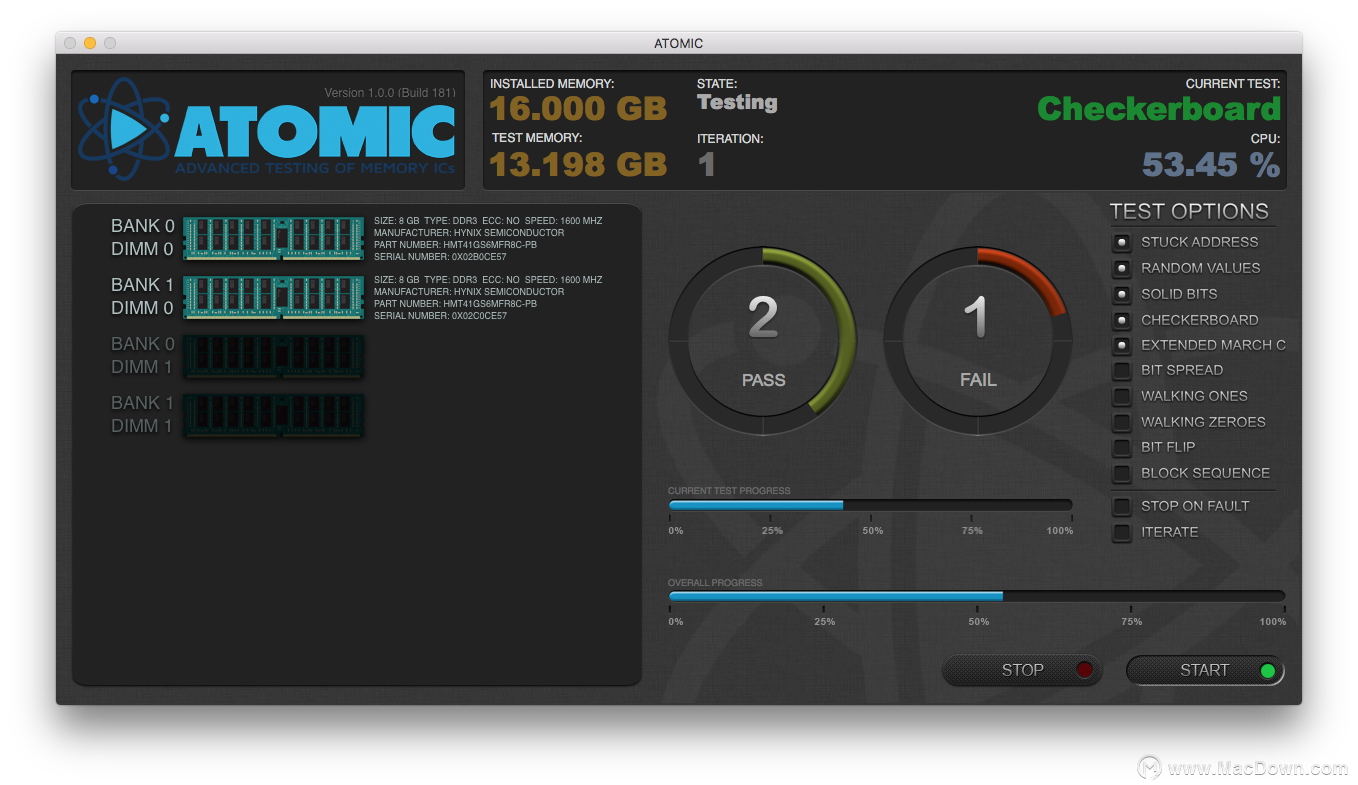This screenshot has width=1358, height=785.
Task: Click the 53.45 % CPU value
Action: click(x=1211, y=164)
